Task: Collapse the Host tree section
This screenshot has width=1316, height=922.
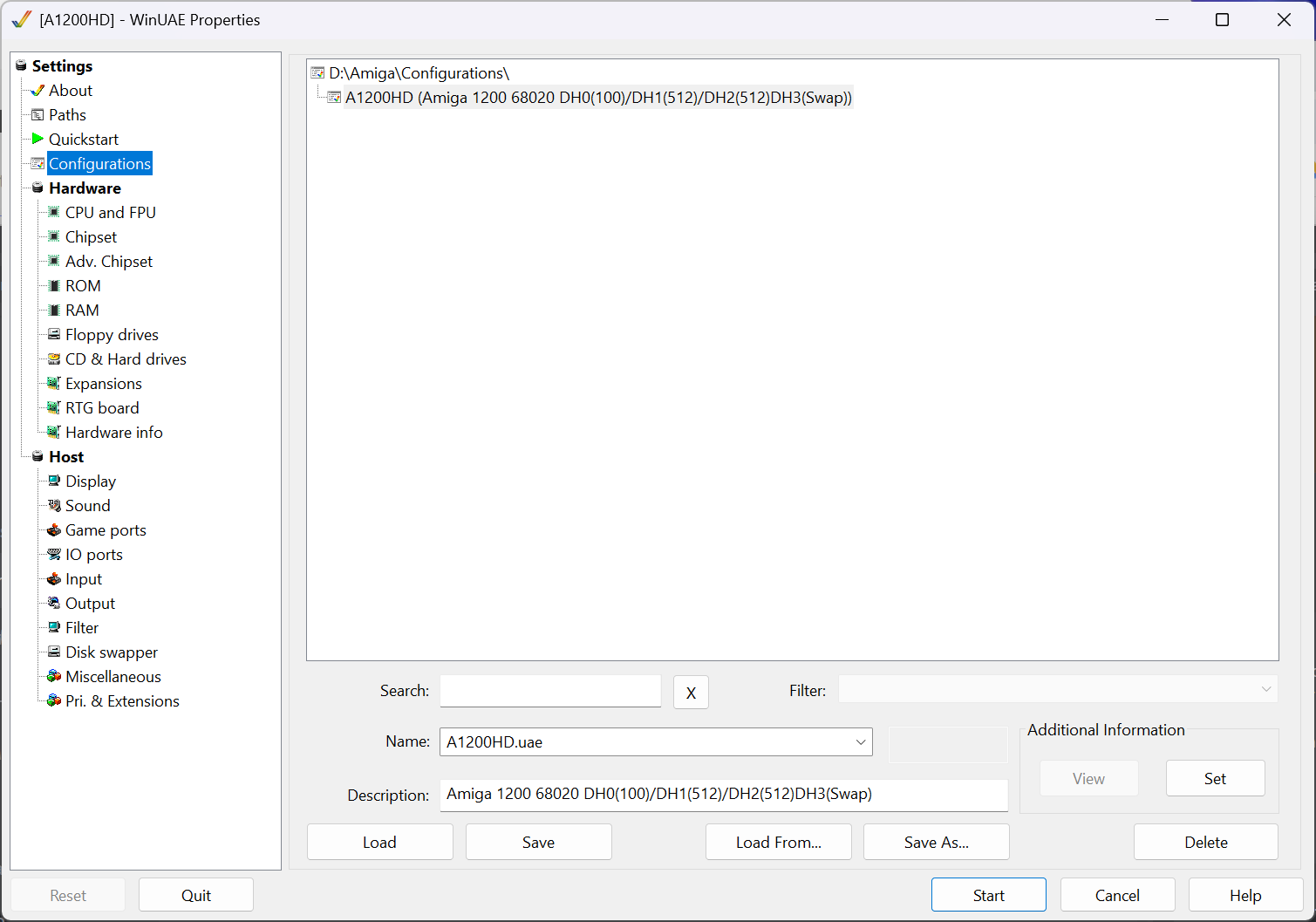Action: pos(38,456)
